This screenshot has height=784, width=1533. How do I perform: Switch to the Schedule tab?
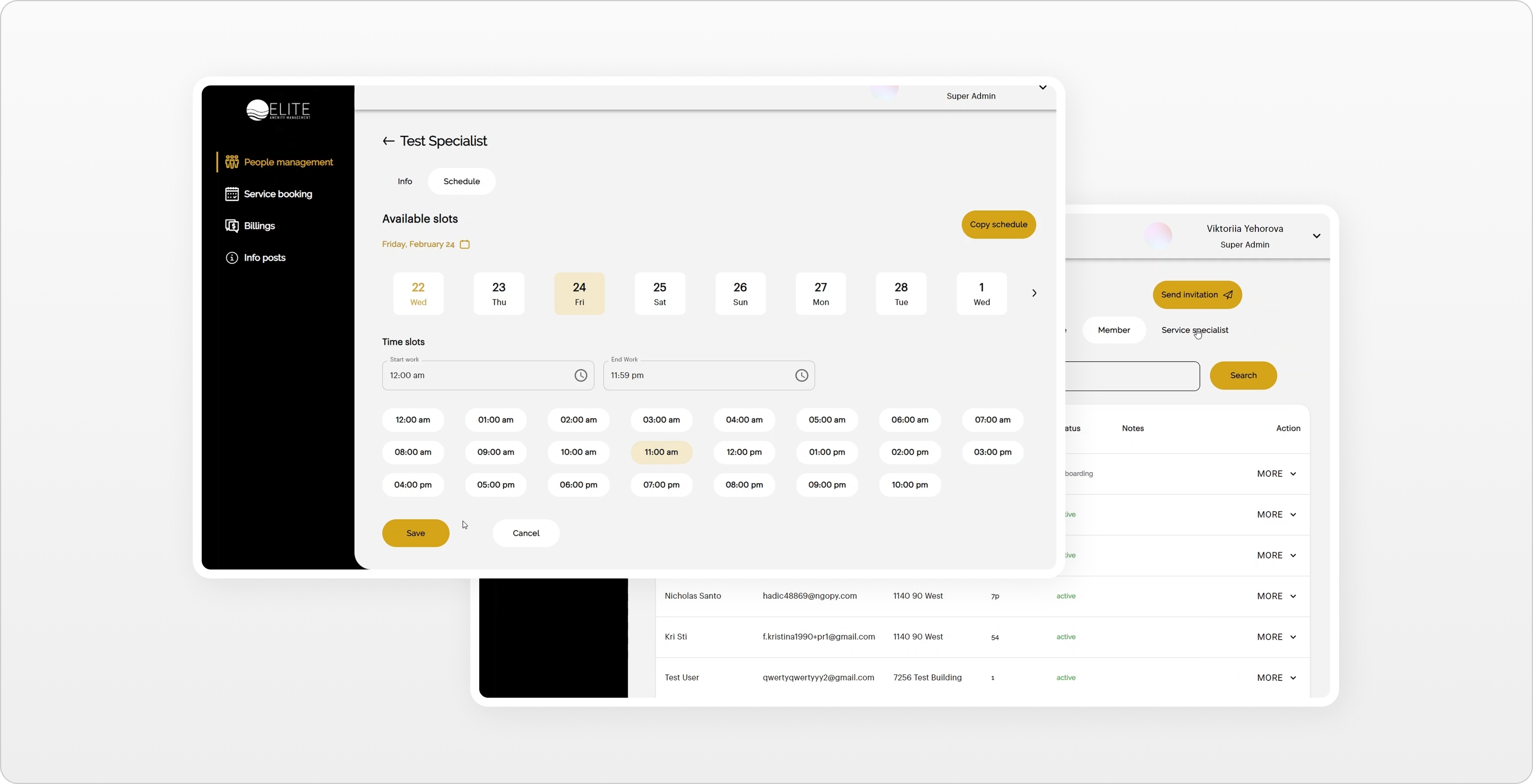[x=461, y=181]
